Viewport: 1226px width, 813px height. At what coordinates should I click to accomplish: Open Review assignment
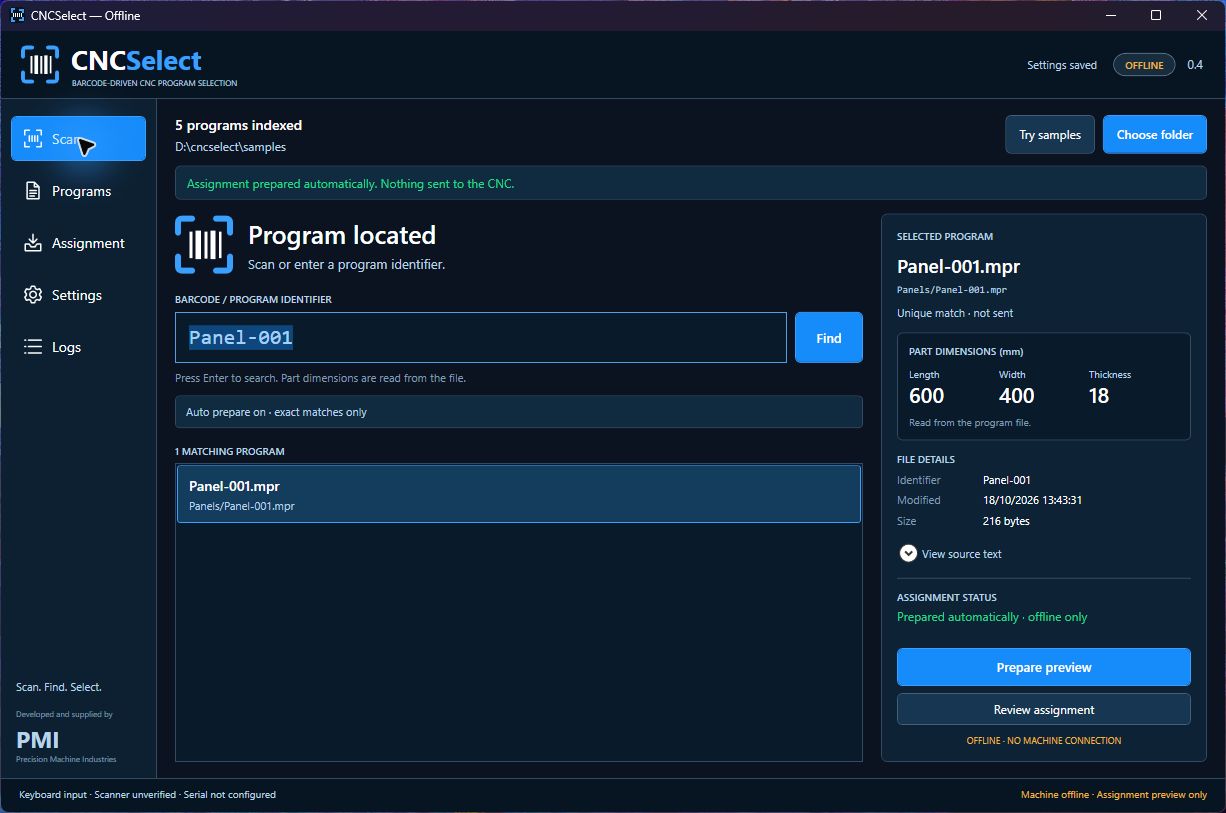tap(1044, 709)
